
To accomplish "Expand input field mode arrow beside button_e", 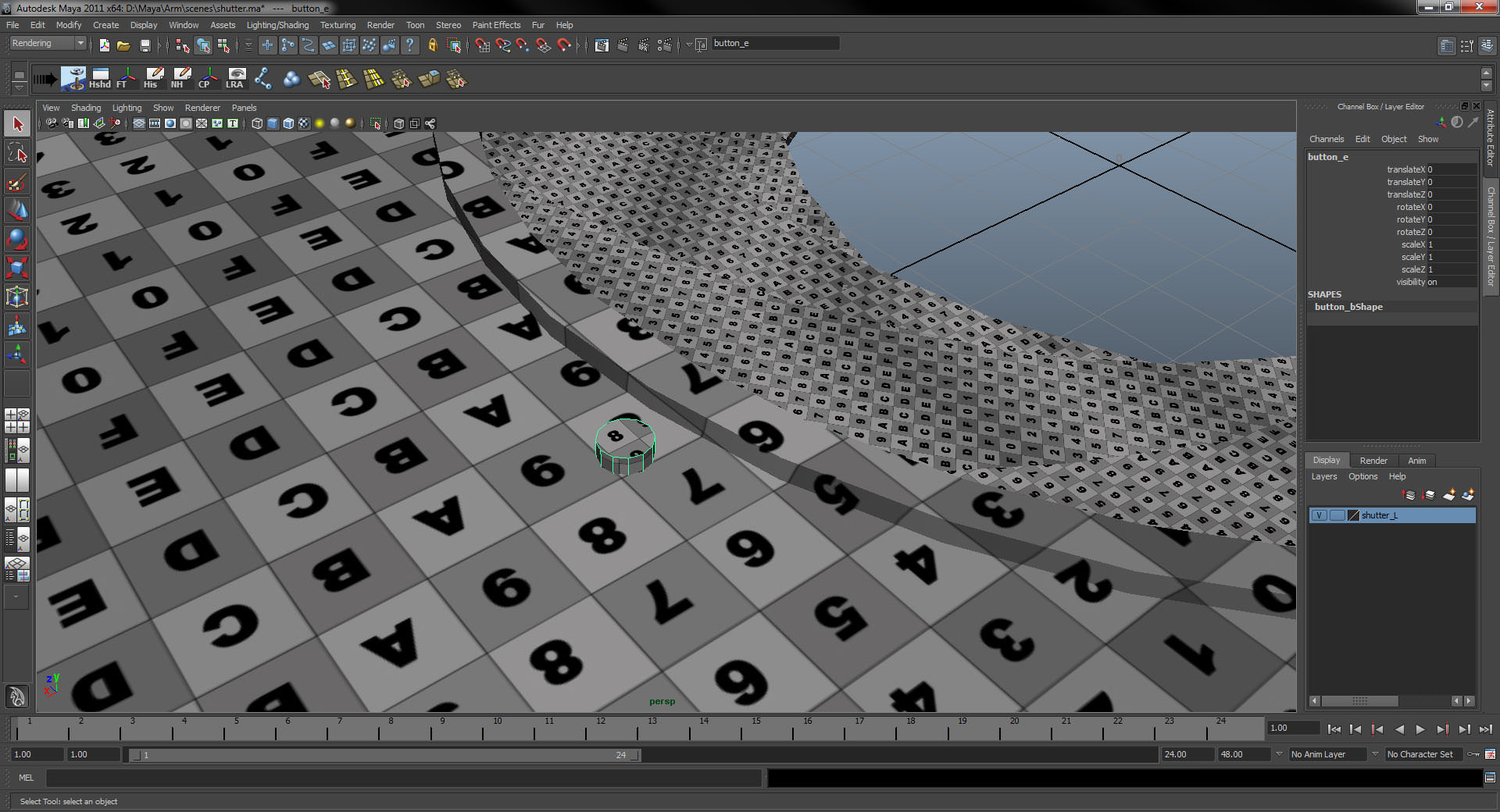I will coord(689,45).
